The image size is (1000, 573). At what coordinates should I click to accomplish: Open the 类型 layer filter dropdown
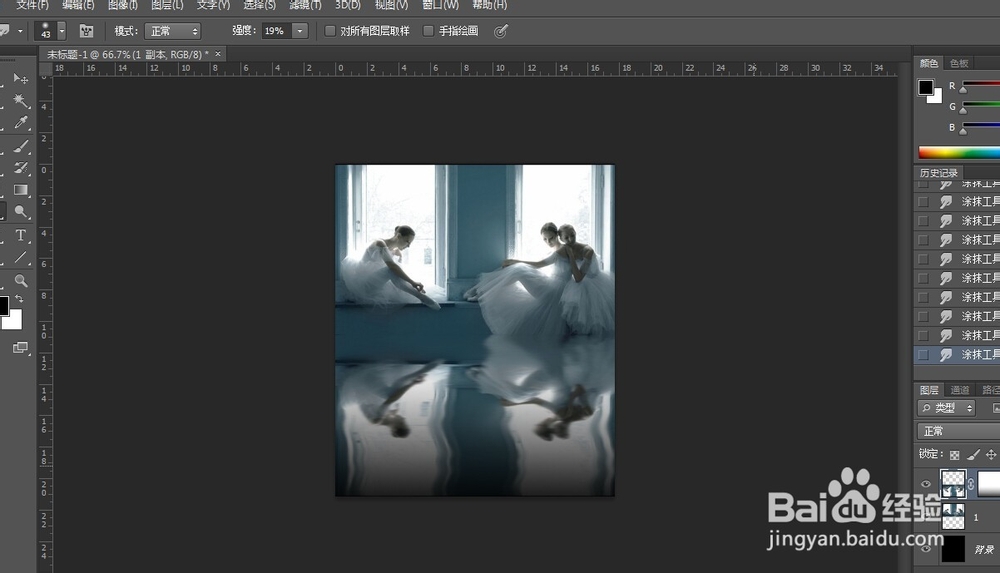pos(946,408)
